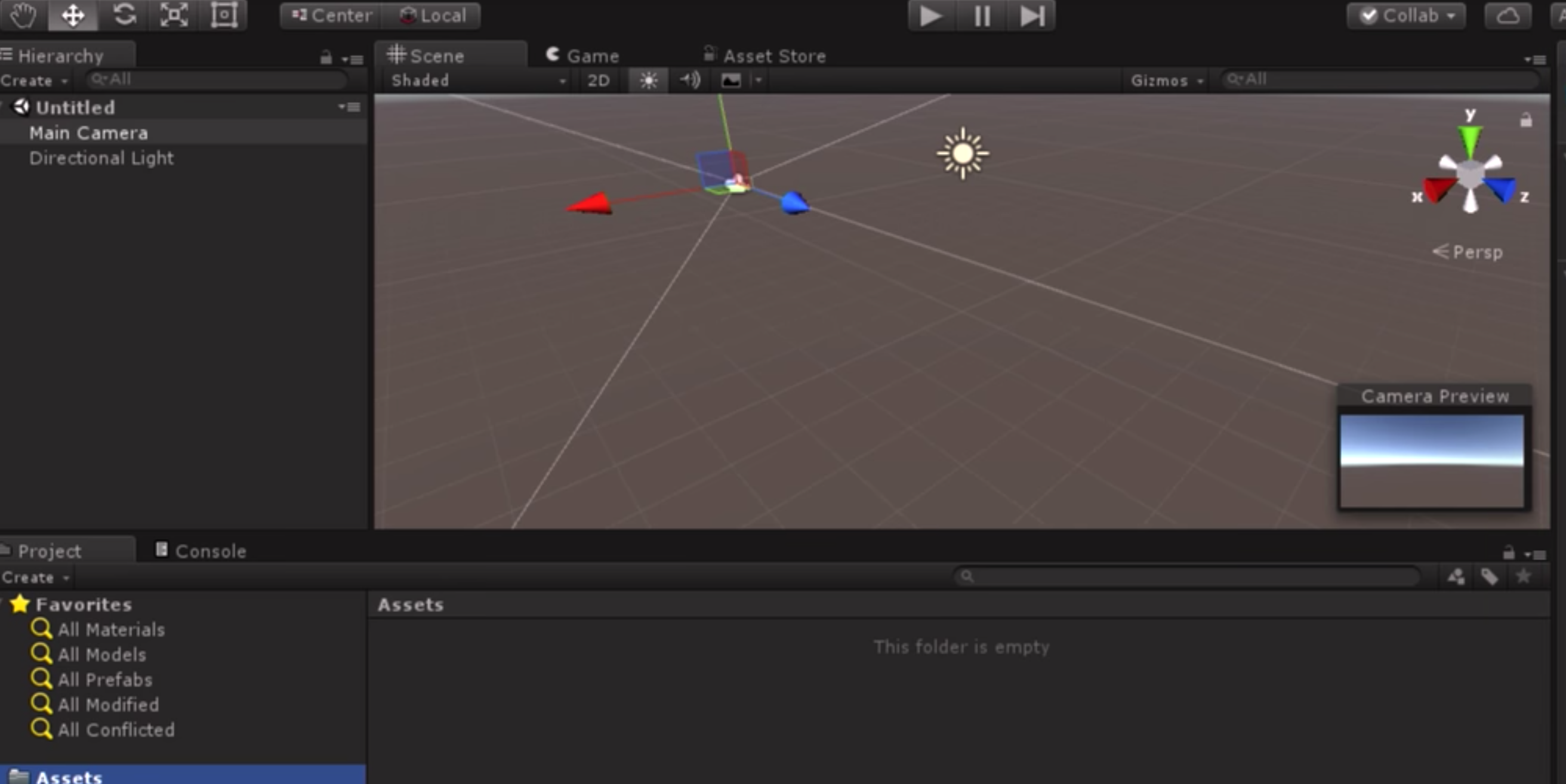Mute scene audio toggle

(689, 81)
